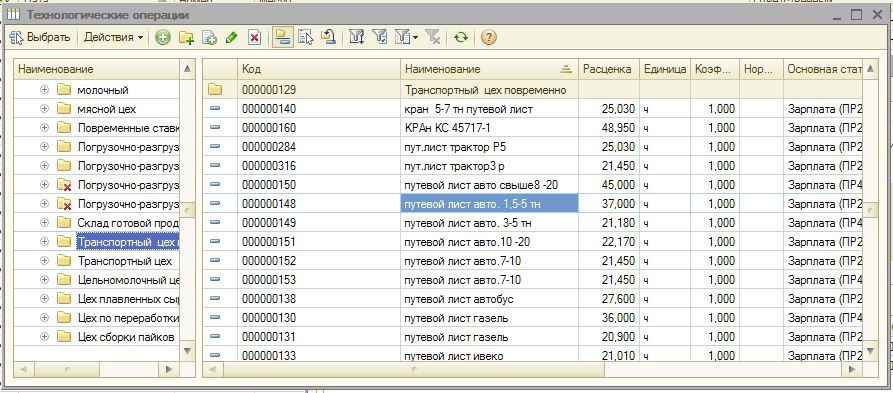Sort table by Наименование column header
This screenshot has height=393, width=893.
pyautogui.click(x=490, y=69)
